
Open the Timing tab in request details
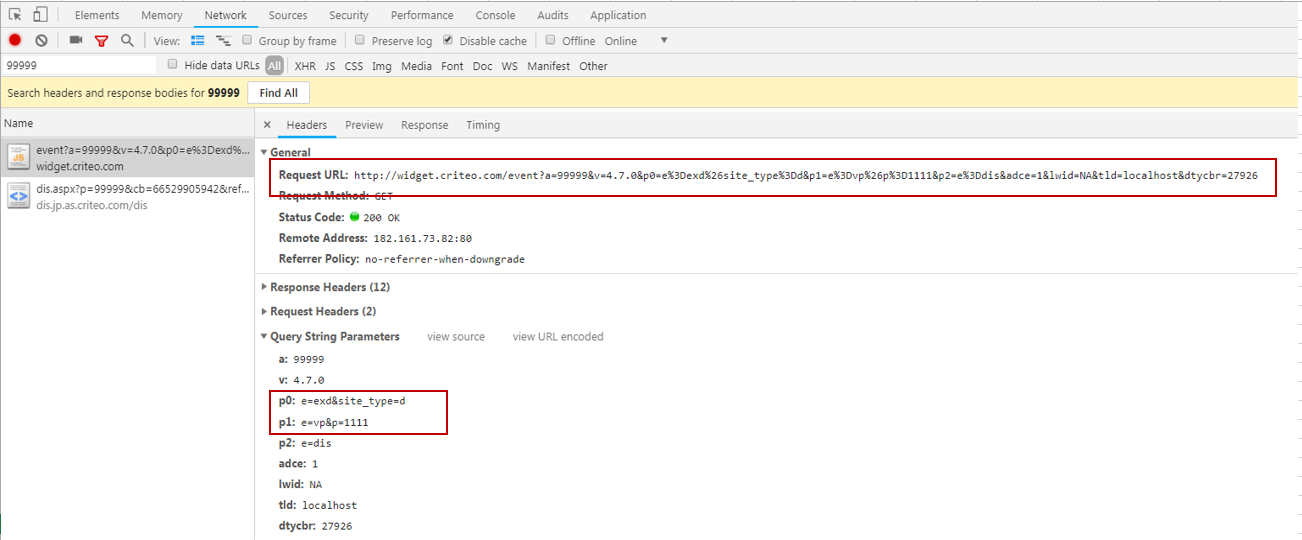coord(482,125)
